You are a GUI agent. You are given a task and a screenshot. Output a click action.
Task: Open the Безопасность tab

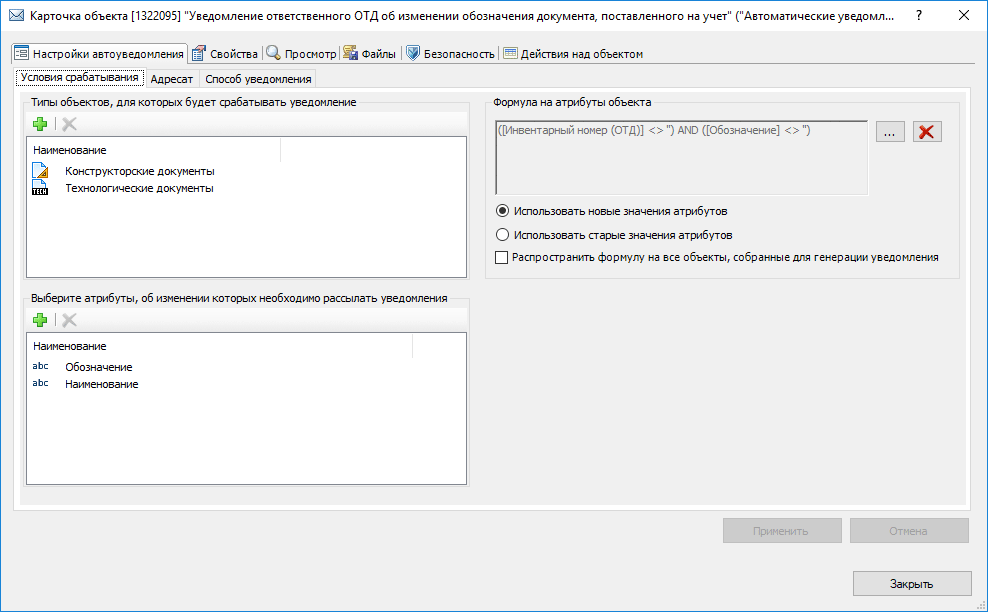pyautogui.click(x=450, y=54)
